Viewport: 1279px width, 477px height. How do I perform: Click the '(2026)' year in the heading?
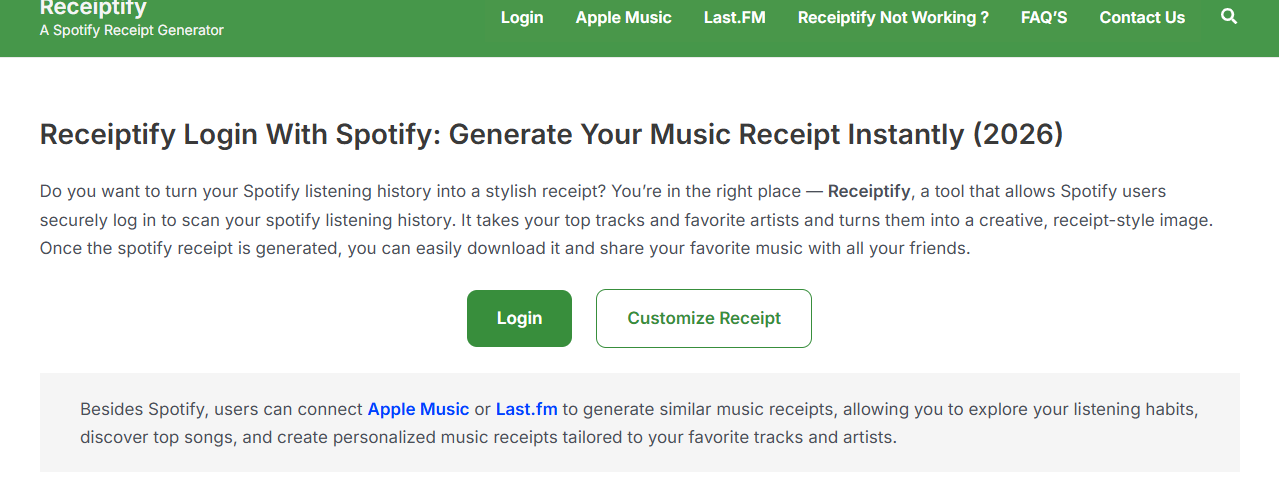[x=1017, y=134]
